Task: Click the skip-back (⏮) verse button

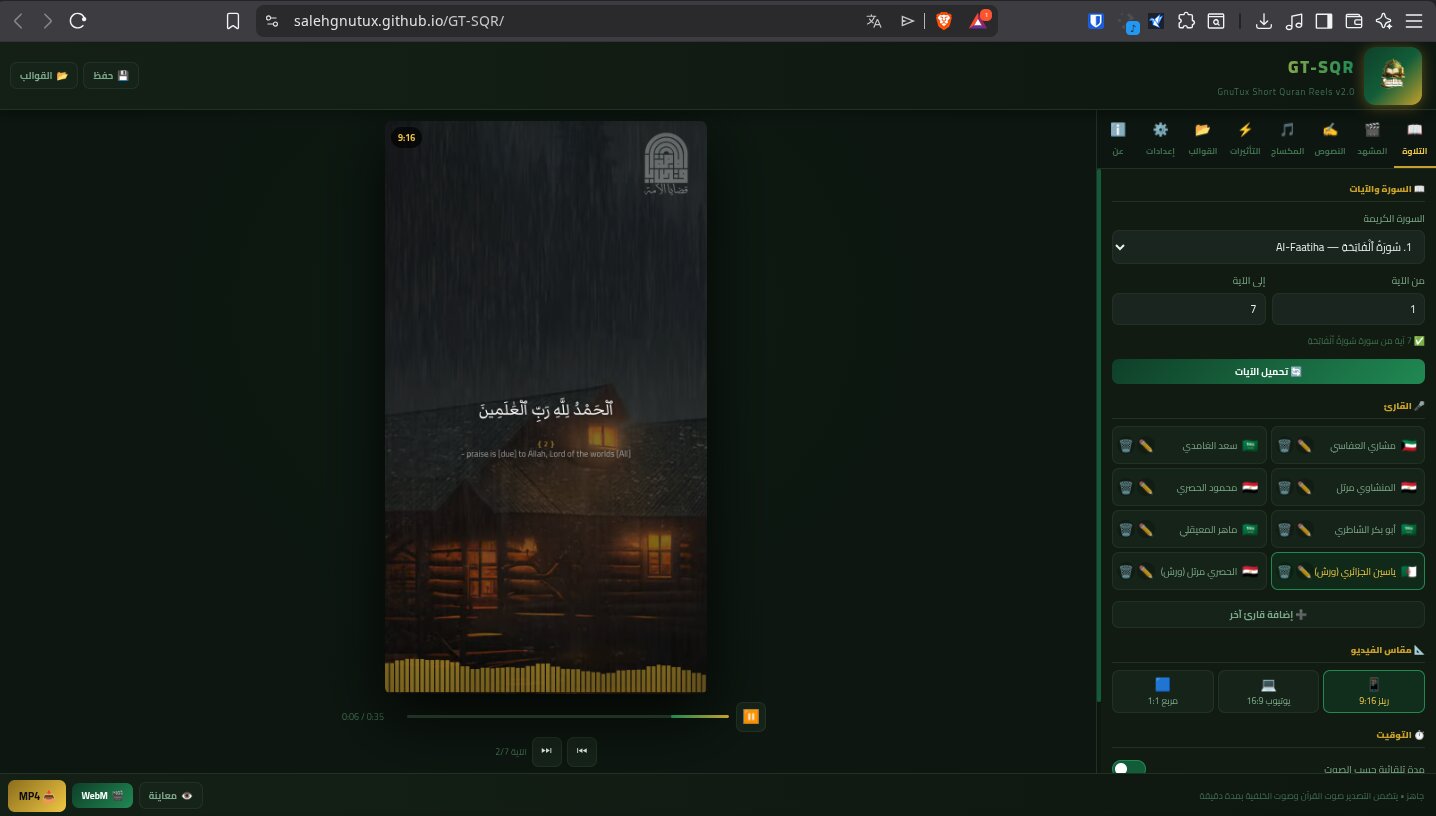Action: 582,751
